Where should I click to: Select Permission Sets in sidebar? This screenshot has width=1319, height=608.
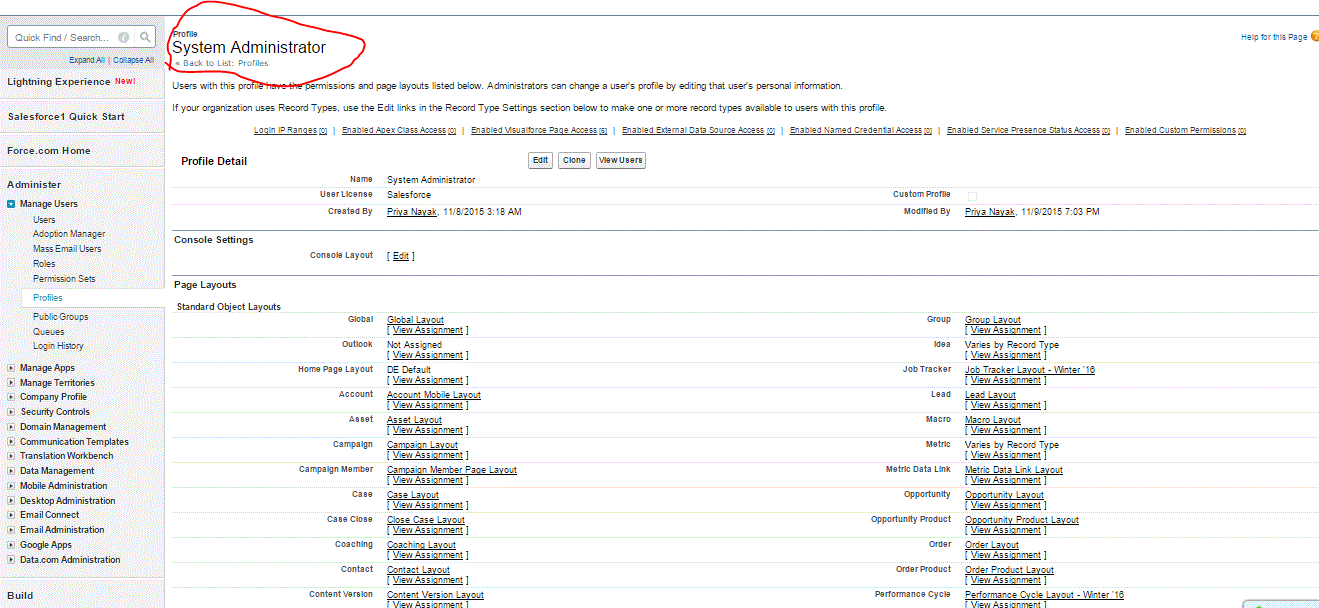64,279
